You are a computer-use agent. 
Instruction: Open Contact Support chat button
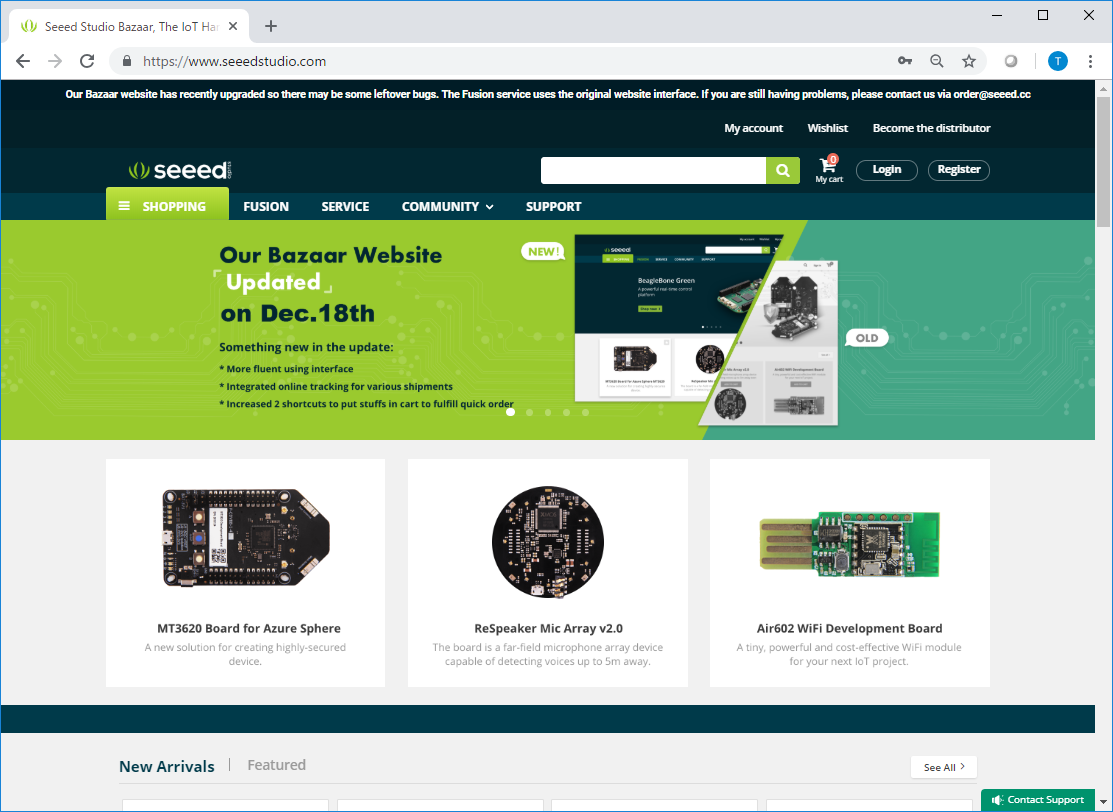point(1038,800)
